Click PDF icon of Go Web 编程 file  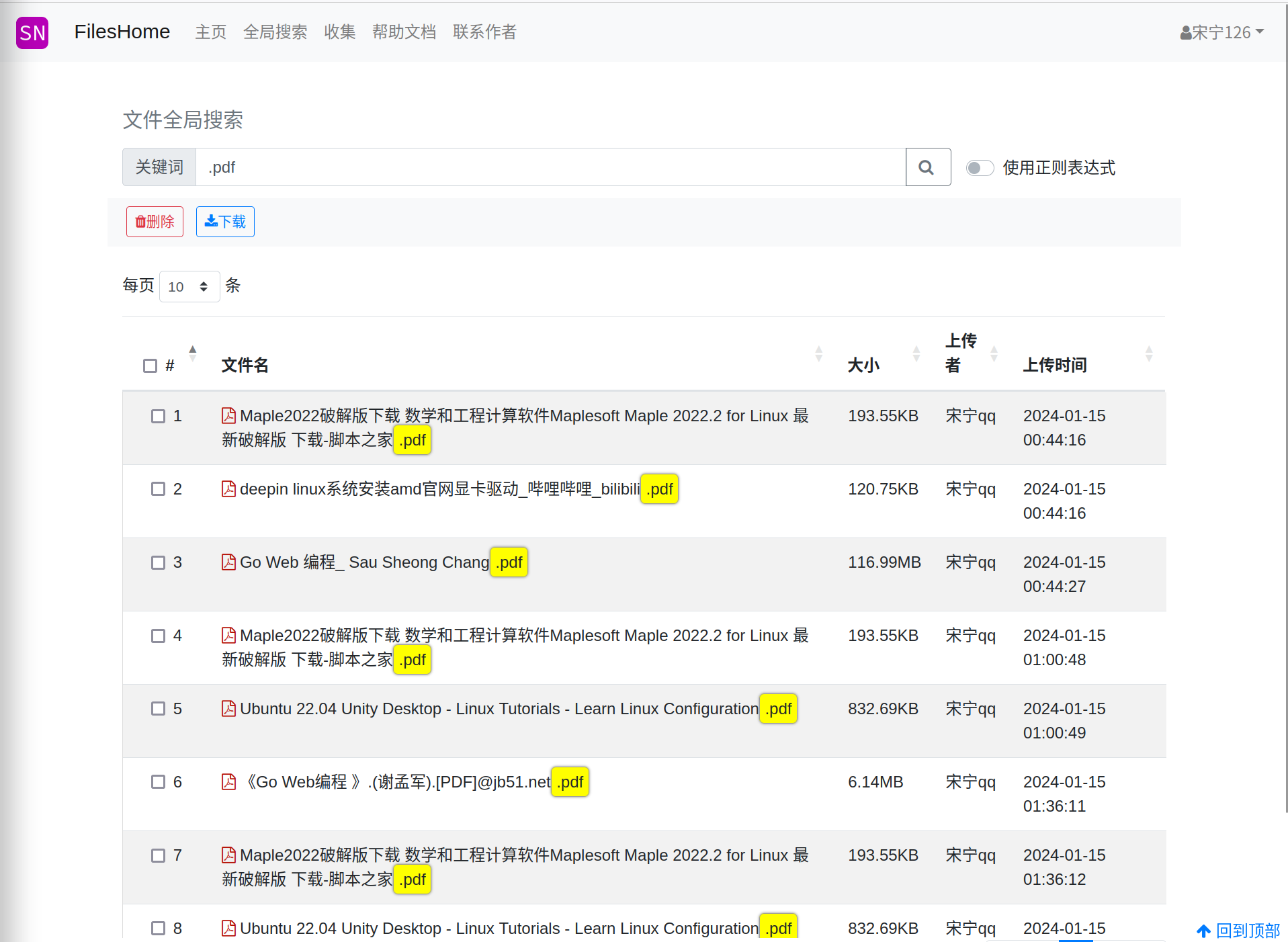pyautogui.click(x=228, y=562)
